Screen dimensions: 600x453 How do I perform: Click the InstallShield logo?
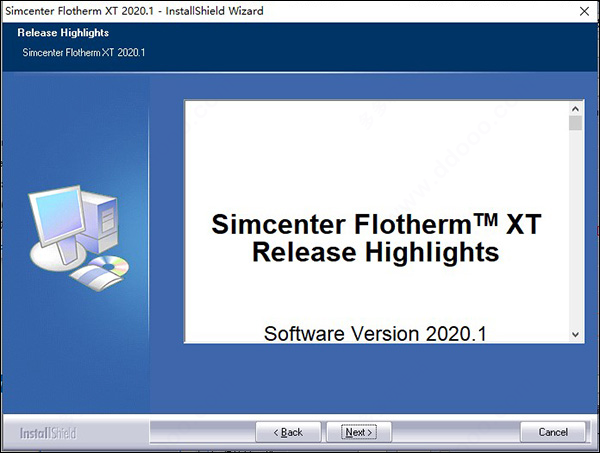coord(48,433)
